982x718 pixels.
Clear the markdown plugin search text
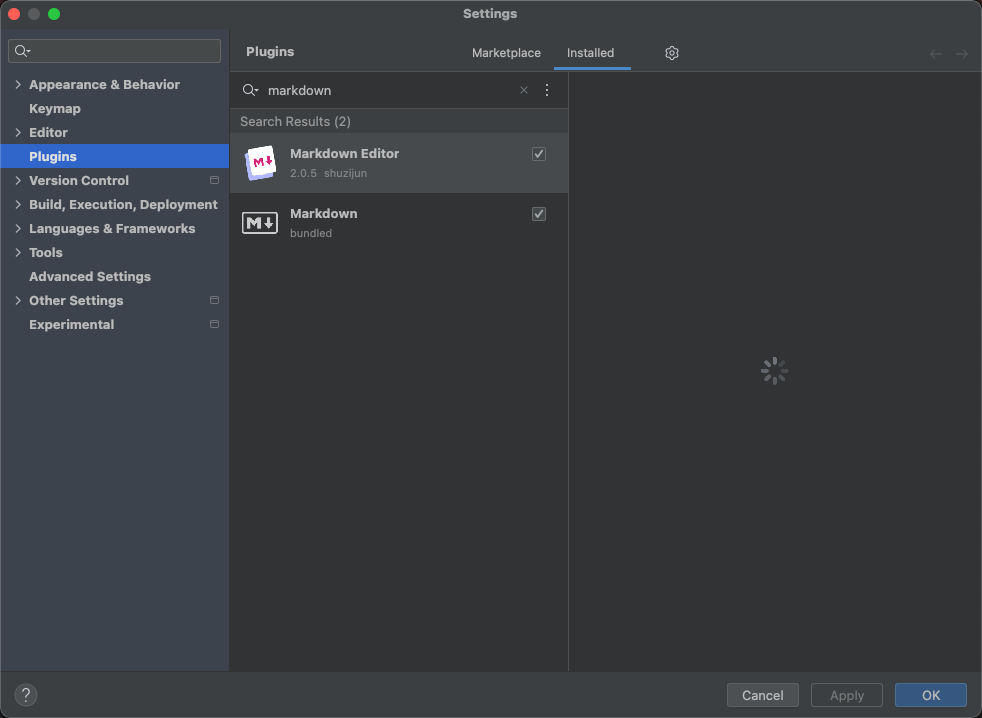pyautogui.click(x=524, y=90)
